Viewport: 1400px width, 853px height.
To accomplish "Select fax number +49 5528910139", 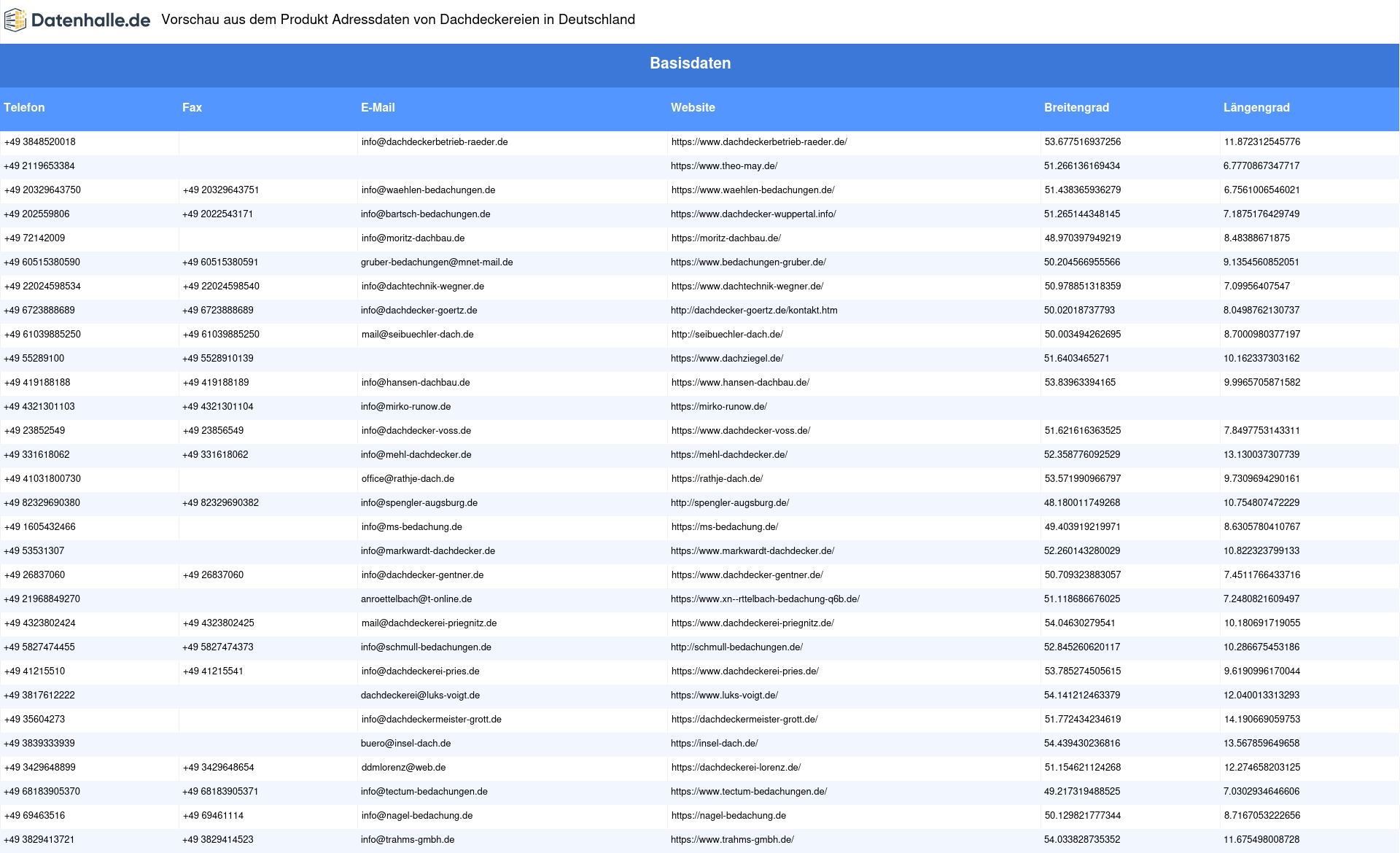I will coord(218,359).
